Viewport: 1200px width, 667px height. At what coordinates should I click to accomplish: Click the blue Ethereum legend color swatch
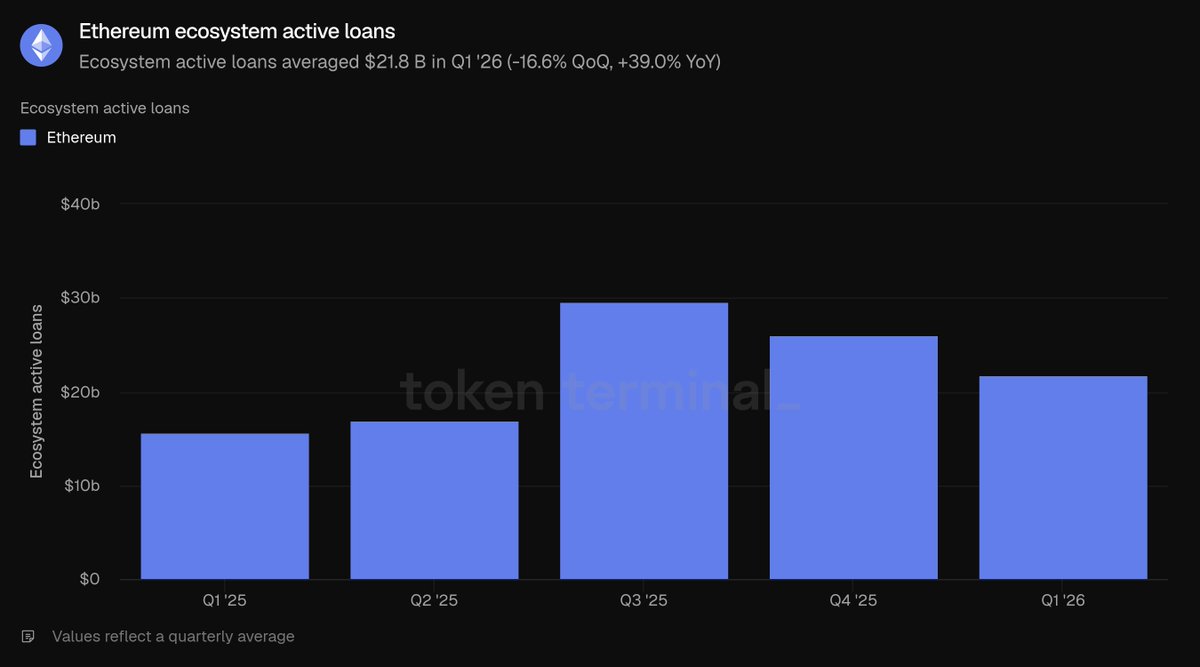click(x=28, y=138)
